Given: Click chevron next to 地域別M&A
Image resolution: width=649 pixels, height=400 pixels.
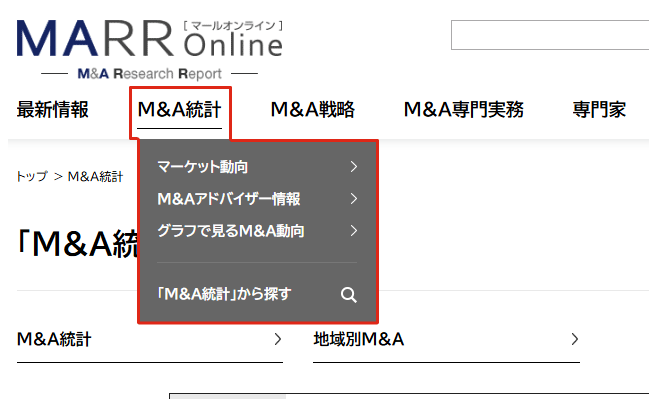Looking at the screenshot, I should [575, 340].
